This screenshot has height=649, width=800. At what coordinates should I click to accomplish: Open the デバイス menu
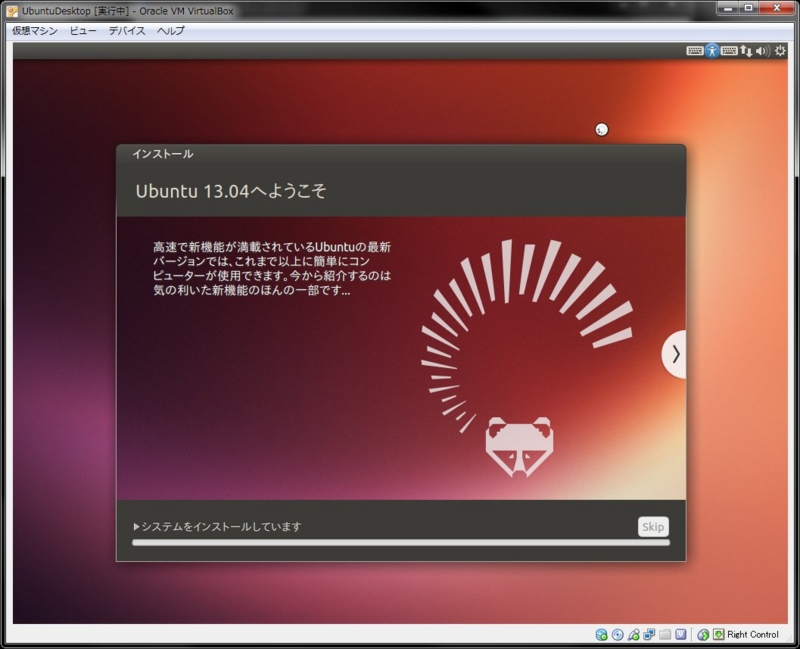(127, 31)
